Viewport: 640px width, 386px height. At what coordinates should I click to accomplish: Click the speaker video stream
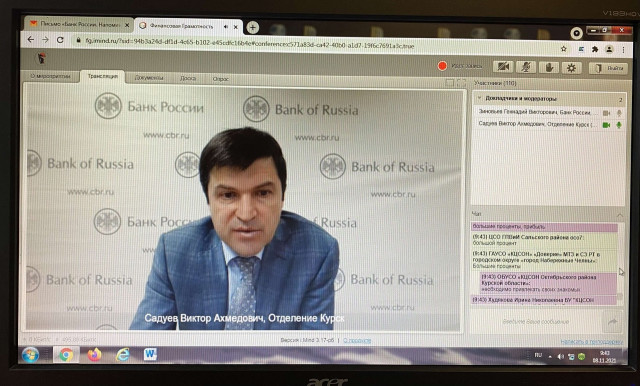coord(244,209)
